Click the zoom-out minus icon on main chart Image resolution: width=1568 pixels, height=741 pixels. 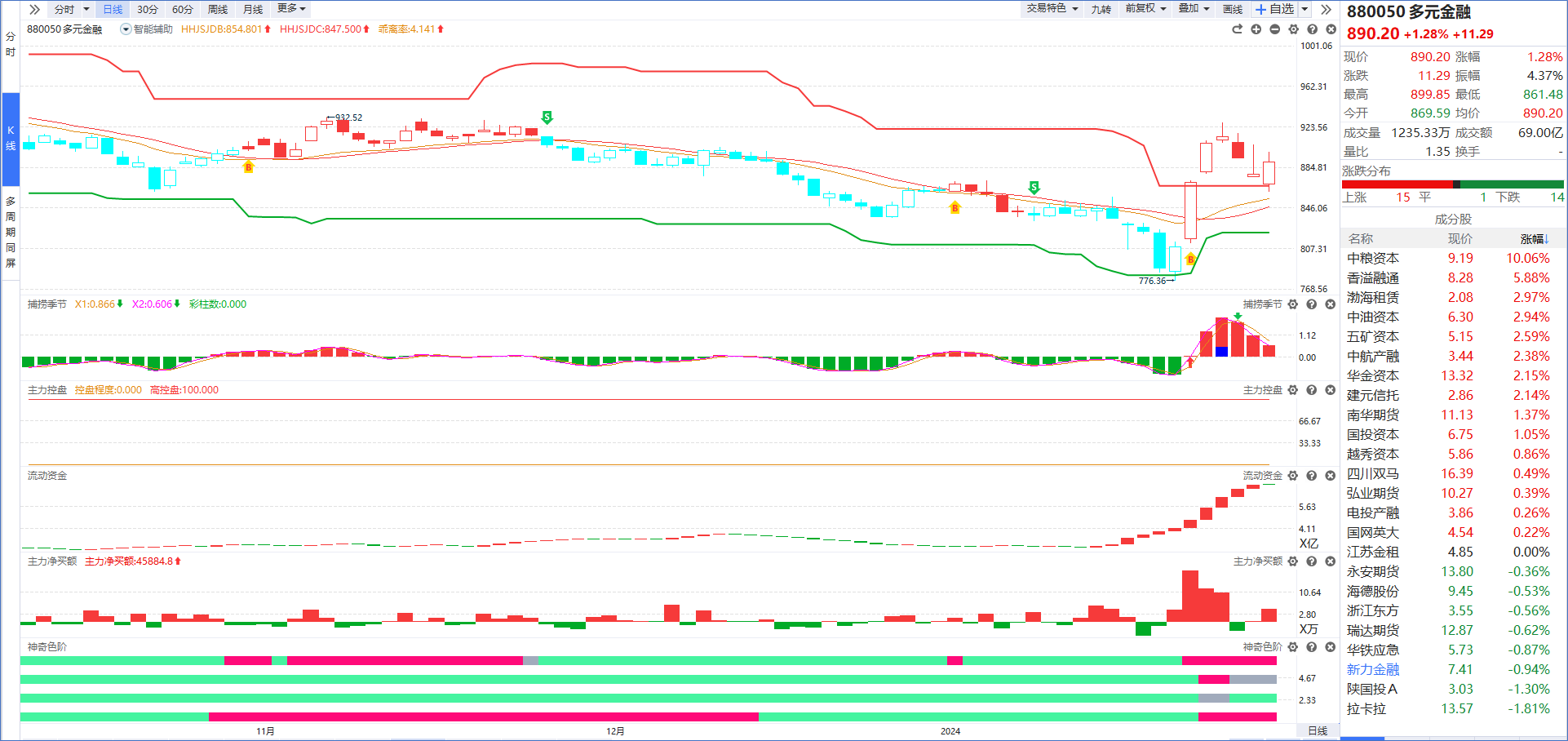click(1275, 29)
